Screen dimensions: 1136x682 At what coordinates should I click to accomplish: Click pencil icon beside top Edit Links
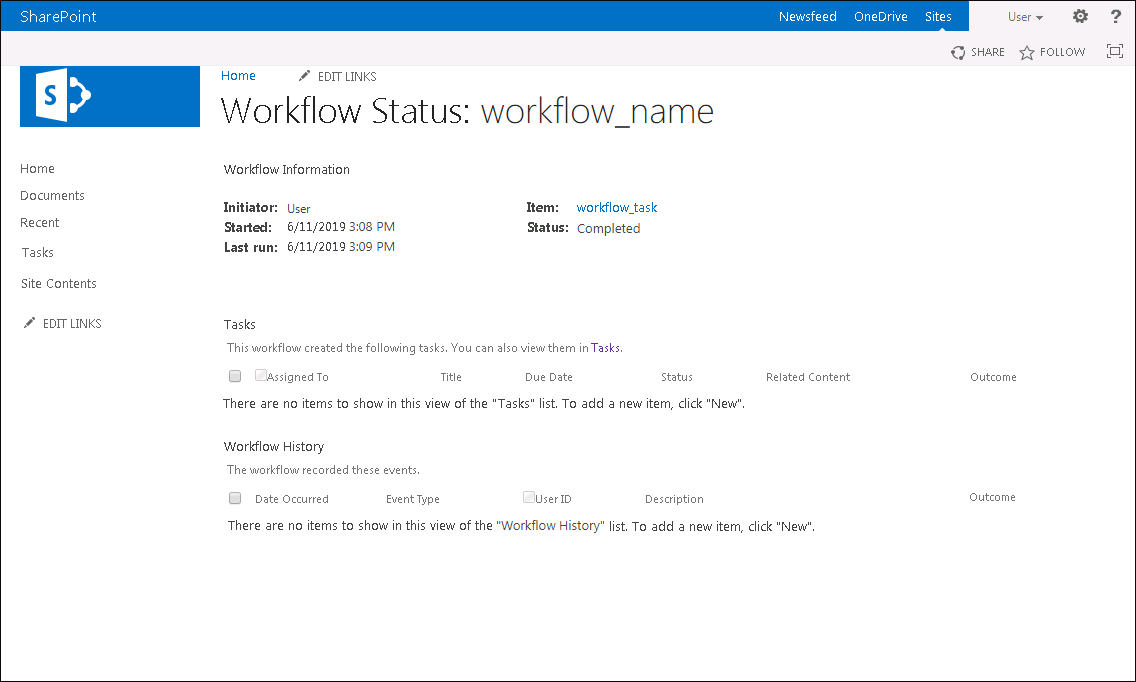tap(305, 76)
